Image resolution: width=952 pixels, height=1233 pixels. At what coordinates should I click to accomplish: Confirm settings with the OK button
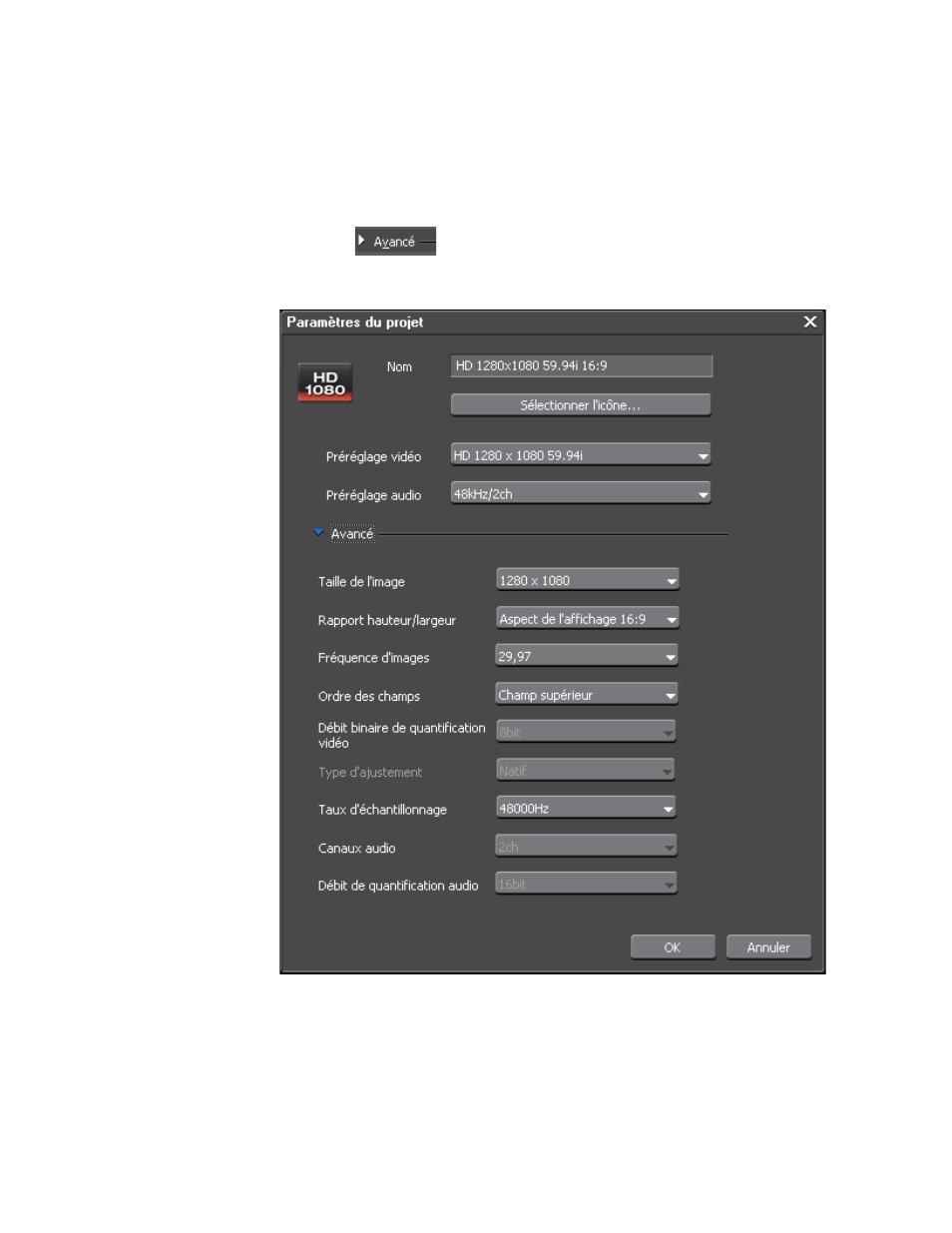click(673, 947)
